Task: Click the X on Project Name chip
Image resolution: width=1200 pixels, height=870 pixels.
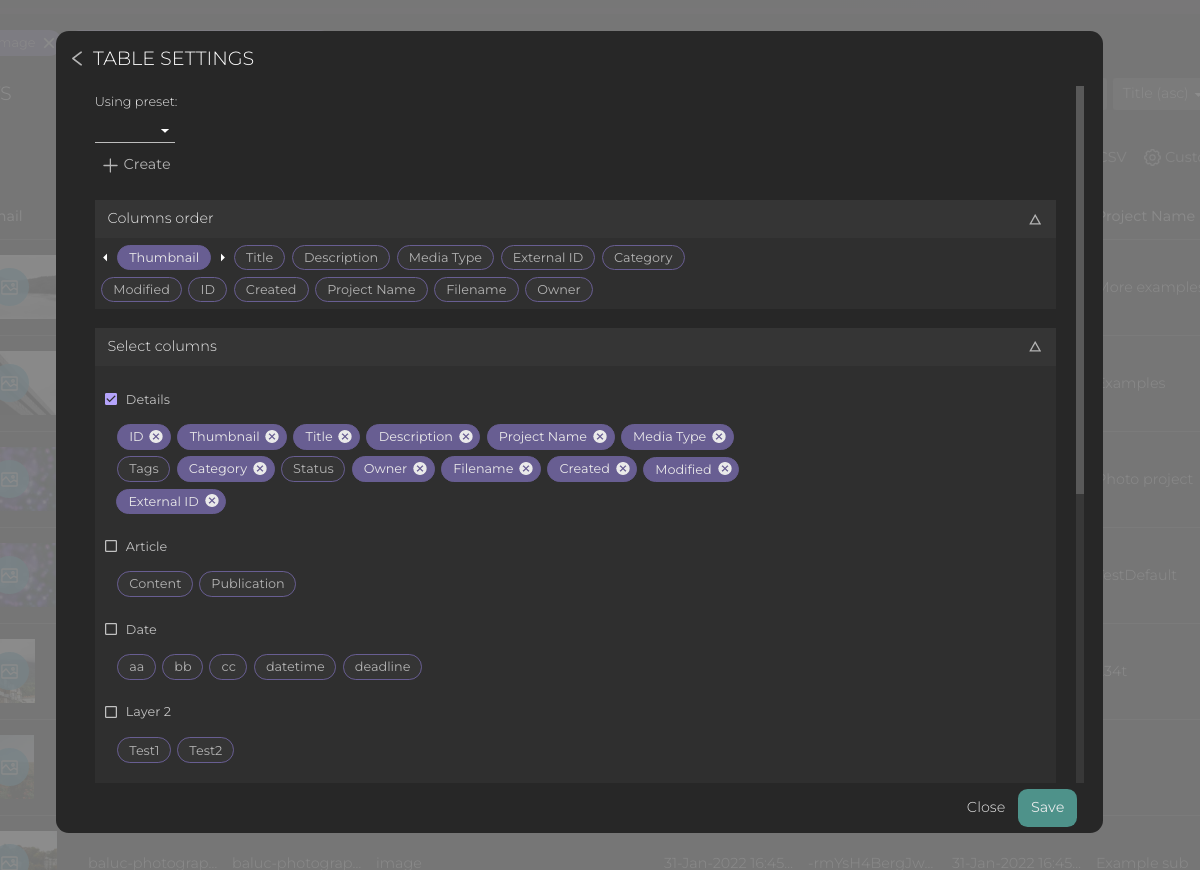Action: (x=600, y=437)
